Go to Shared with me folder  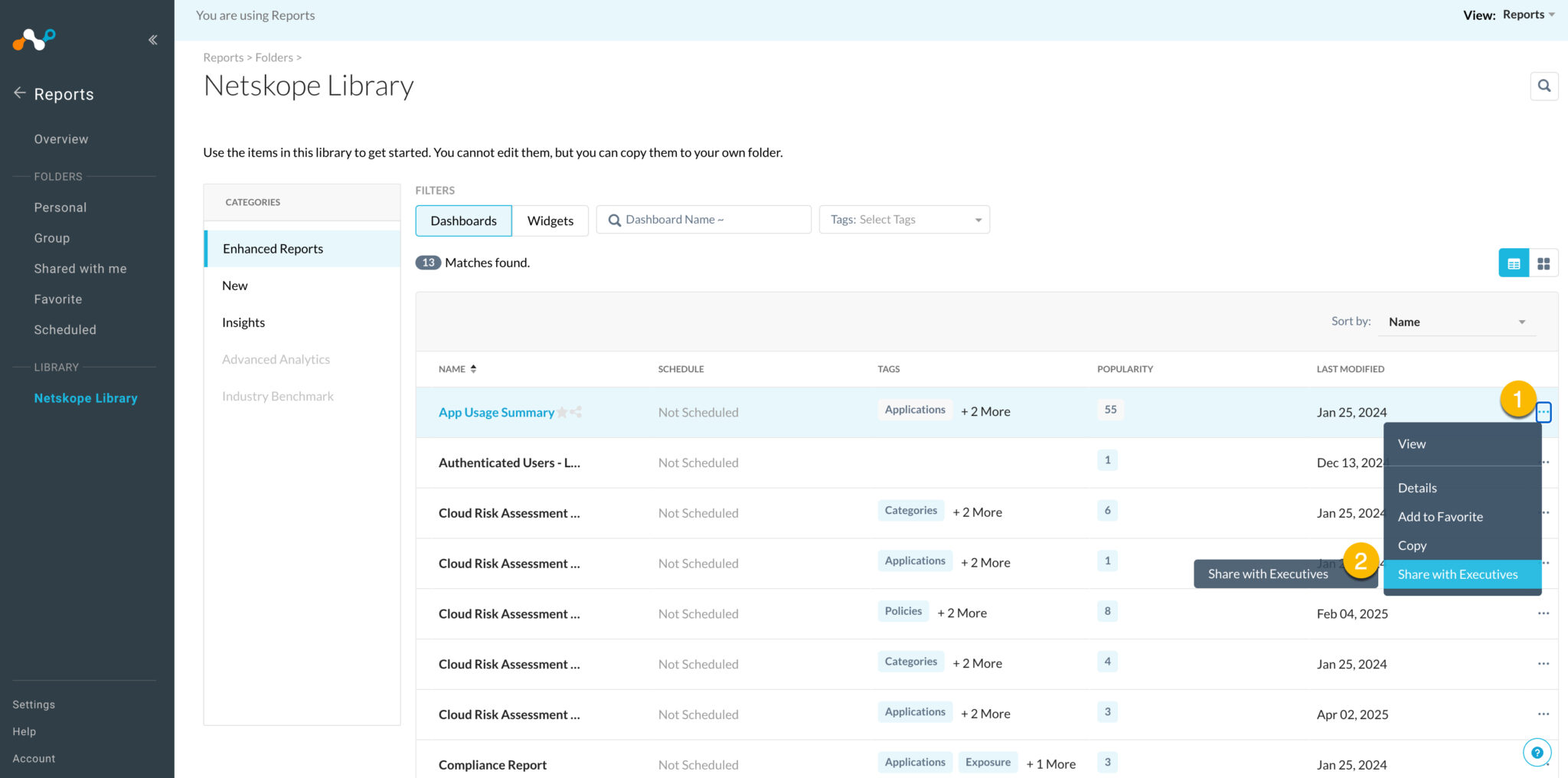tap(80, 268)
